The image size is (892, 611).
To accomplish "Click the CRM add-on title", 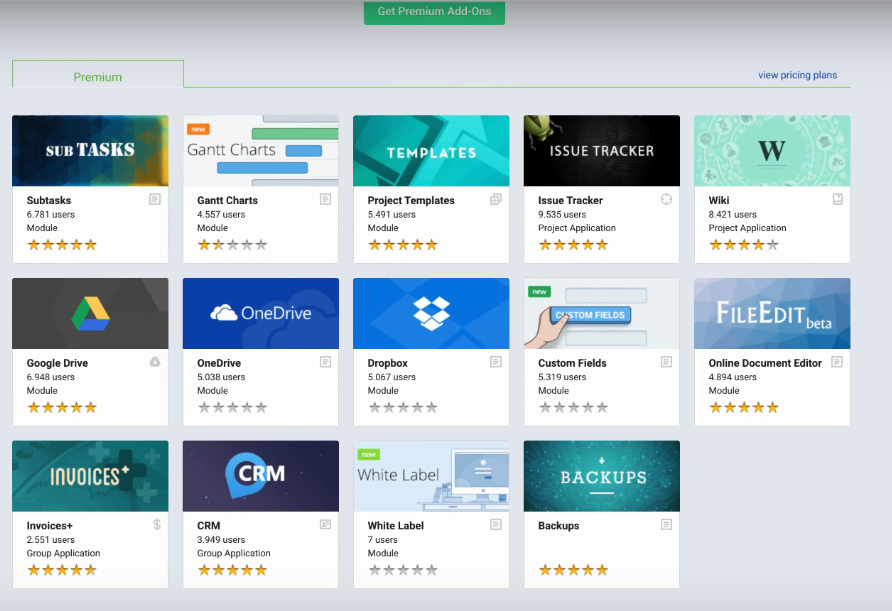I will click(209, 526).
